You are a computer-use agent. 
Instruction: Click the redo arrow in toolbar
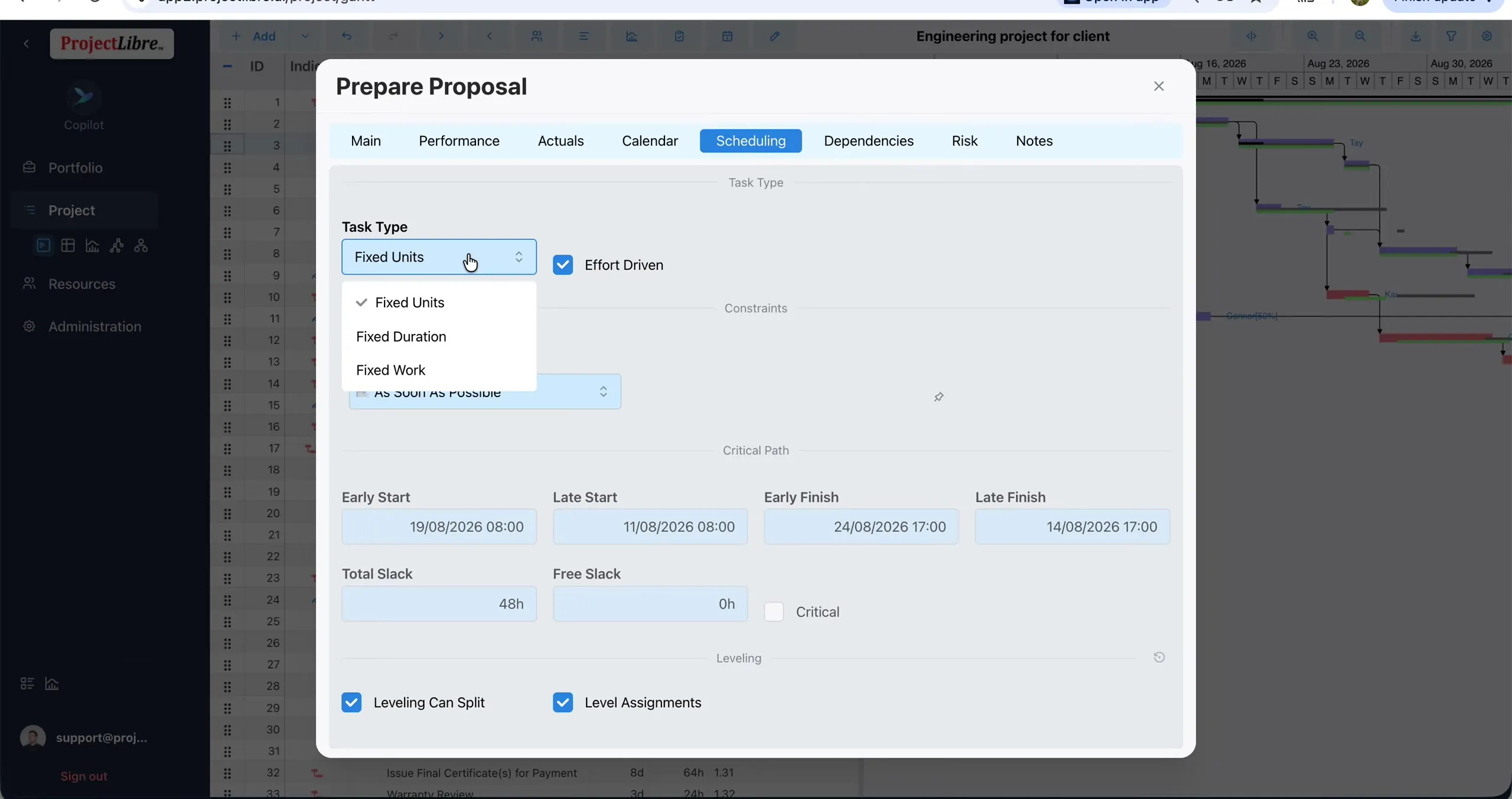[x=393, y=37]
